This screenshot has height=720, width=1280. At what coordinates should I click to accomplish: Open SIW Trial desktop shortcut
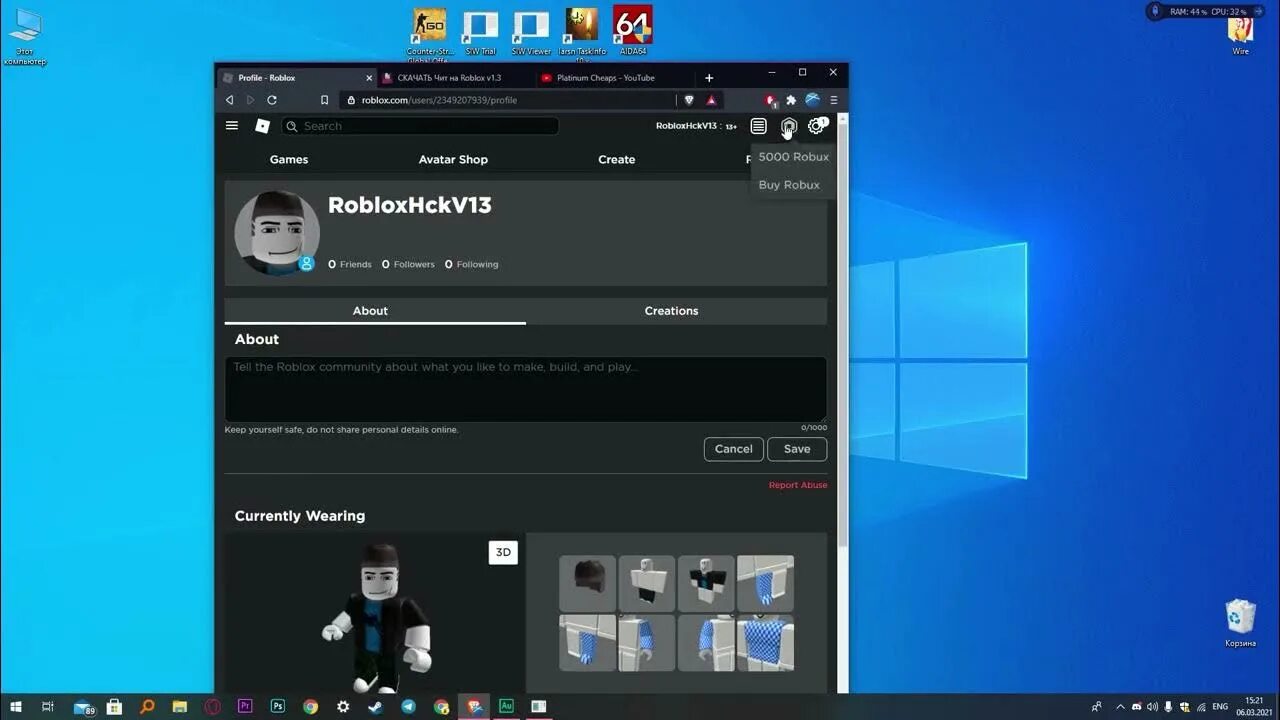pyautogui.click(x=481, y=33)
